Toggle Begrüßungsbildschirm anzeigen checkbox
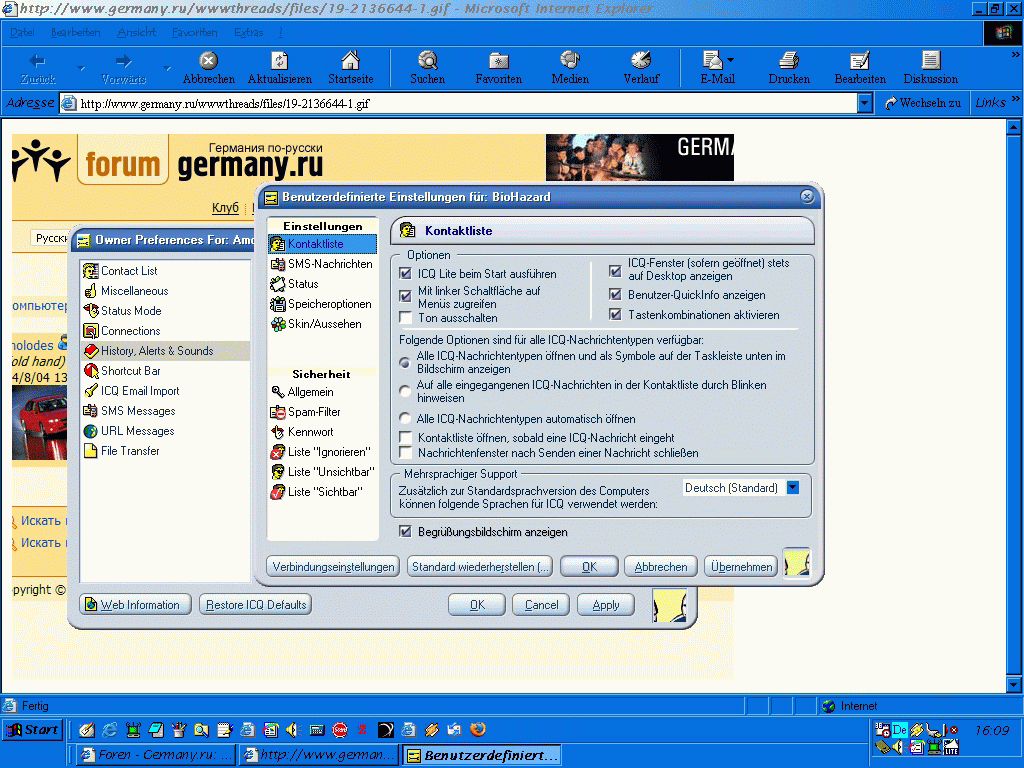This screenshot has height=768, width=1024. coord(406,532)
